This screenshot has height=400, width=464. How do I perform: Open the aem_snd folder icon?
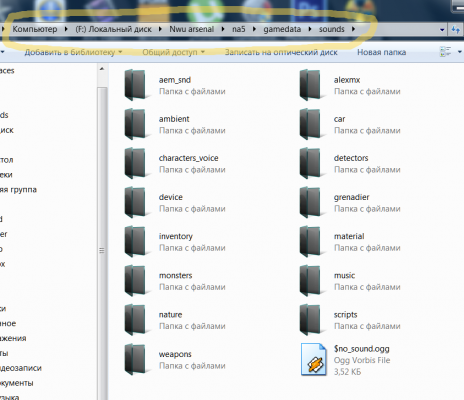135,85
